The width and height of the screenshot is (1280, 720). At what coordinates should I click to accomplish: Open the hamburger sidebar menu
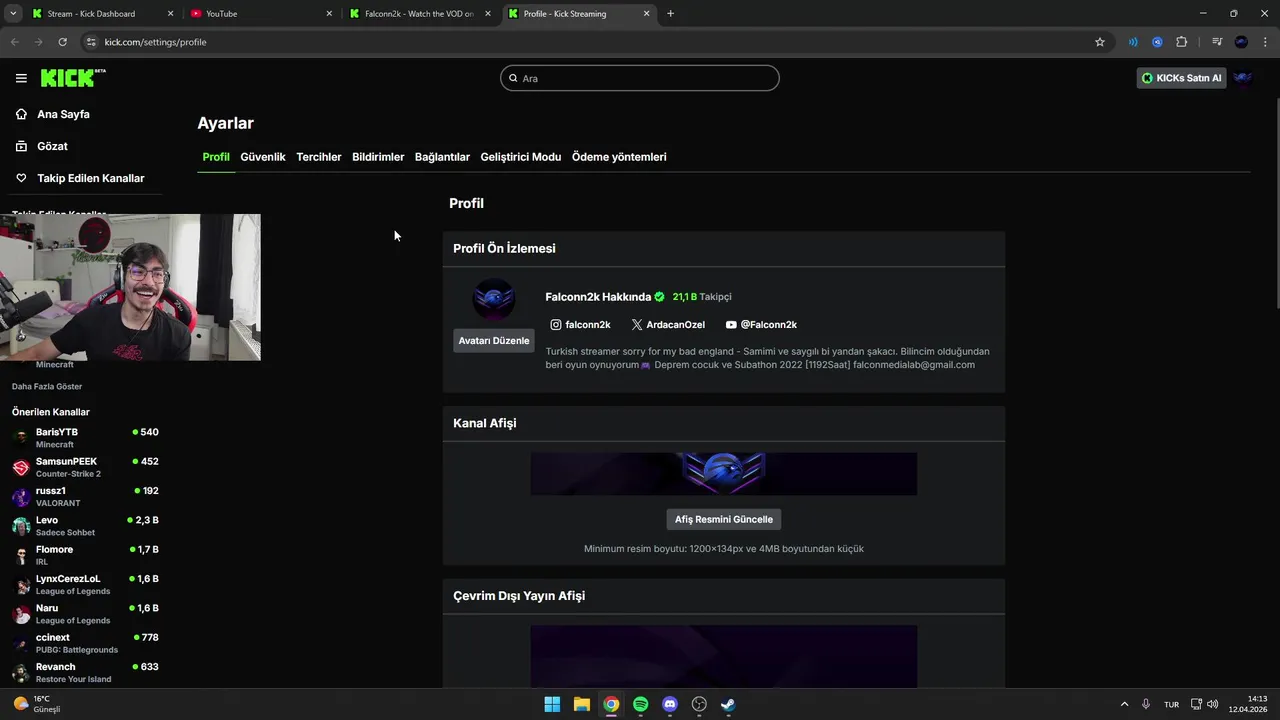point(21,78)
